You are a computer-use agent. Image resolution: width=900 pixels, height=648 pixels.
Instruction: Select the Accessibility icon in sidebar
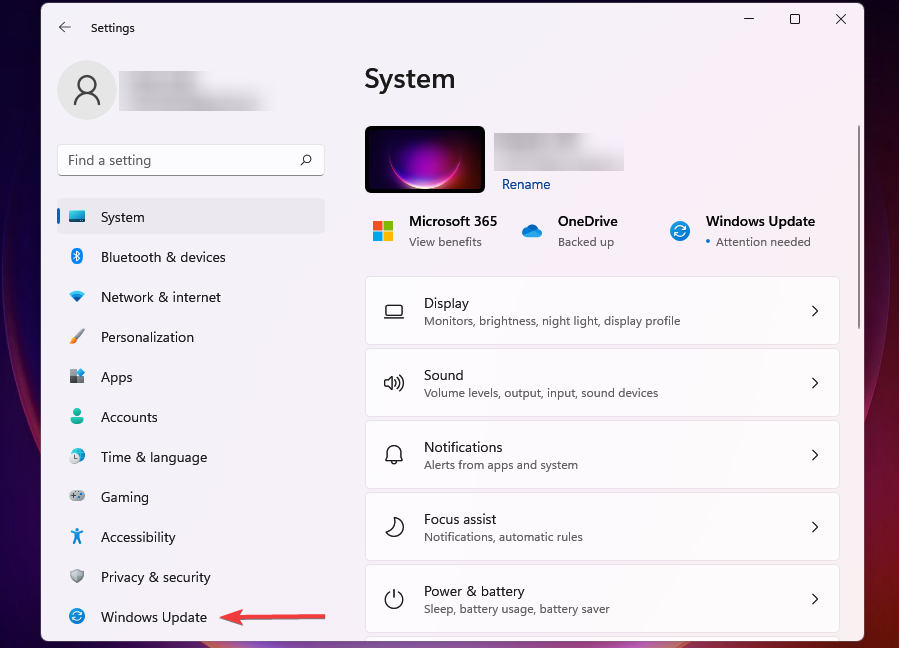click(x=79, y=537)
